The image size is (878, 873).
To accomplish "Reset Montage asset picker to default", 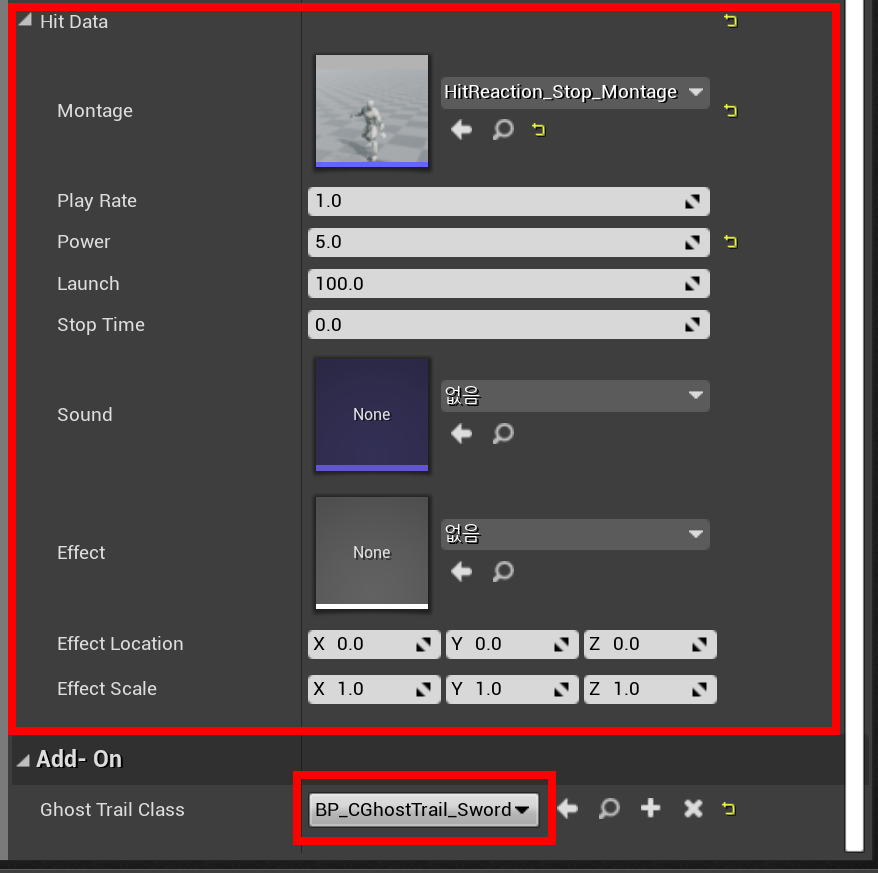I will point(538,130).
